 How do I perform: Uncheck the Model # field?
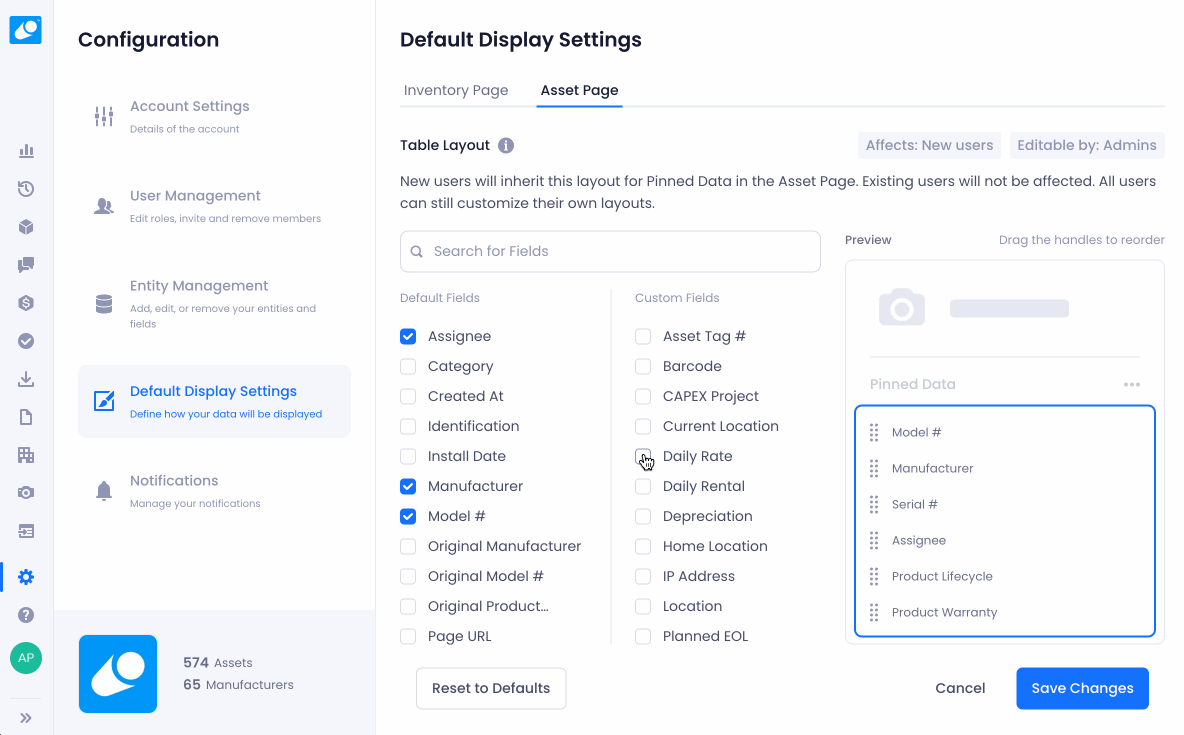coord(408,516)
